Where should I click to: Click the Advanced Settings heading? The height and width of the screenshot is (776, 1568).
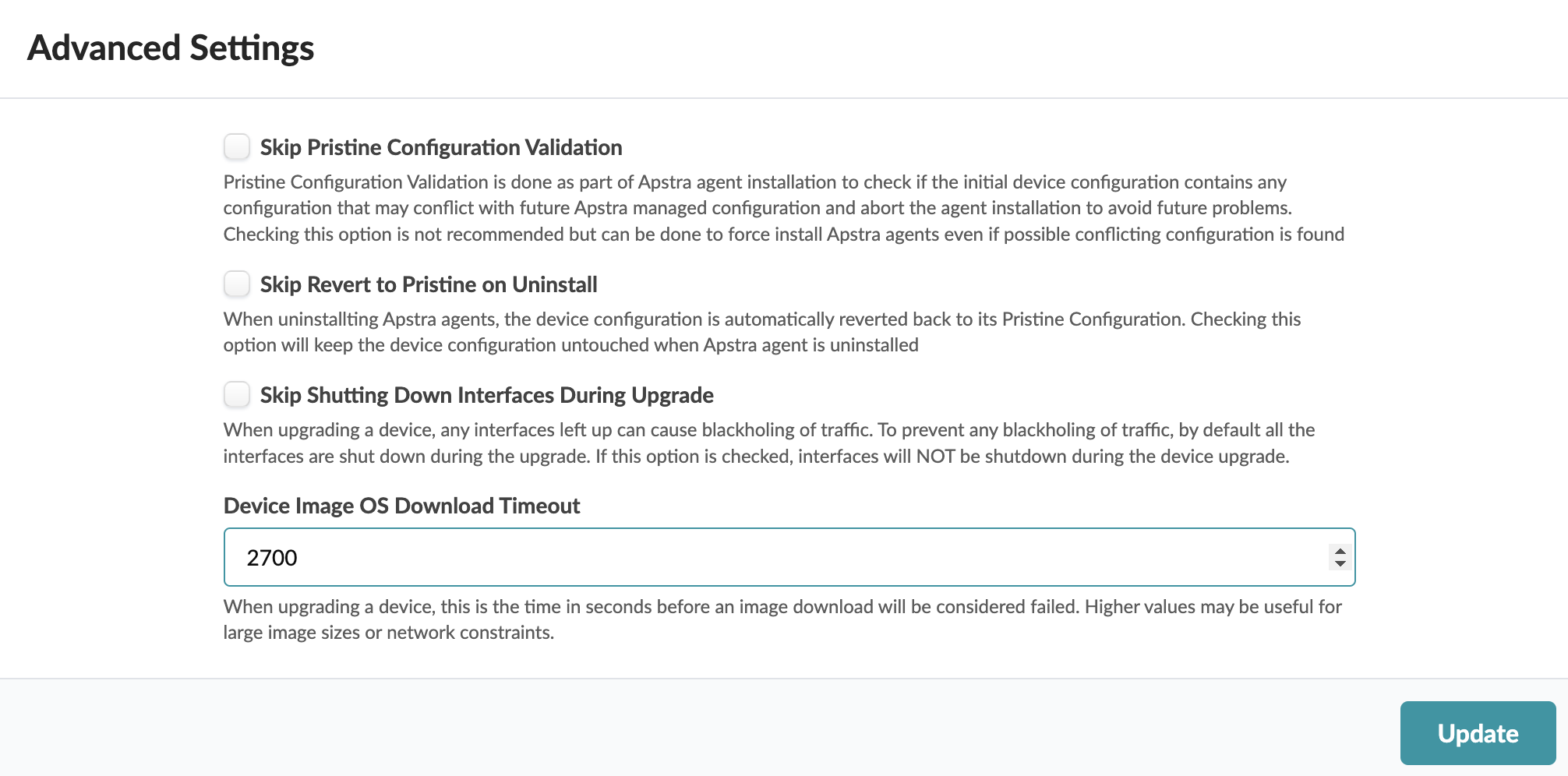tap(171, 48)
